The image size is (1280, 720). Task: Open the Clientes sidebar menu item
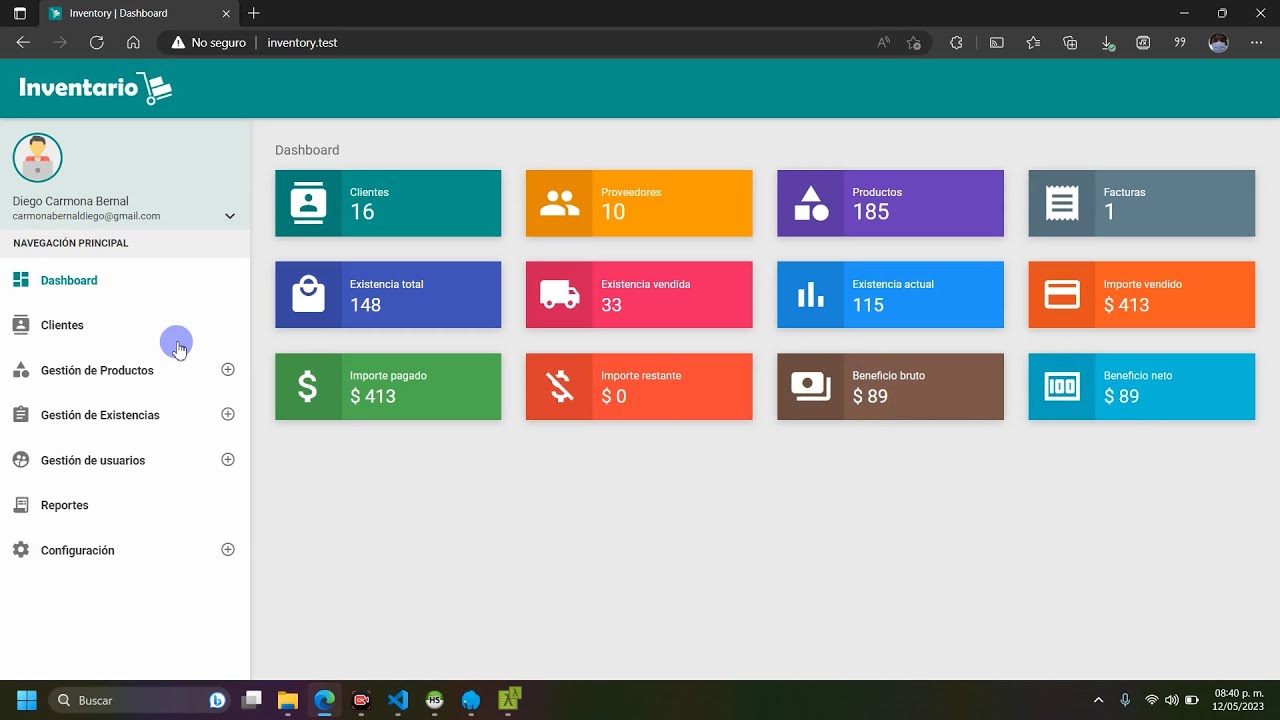click(62, 325)
